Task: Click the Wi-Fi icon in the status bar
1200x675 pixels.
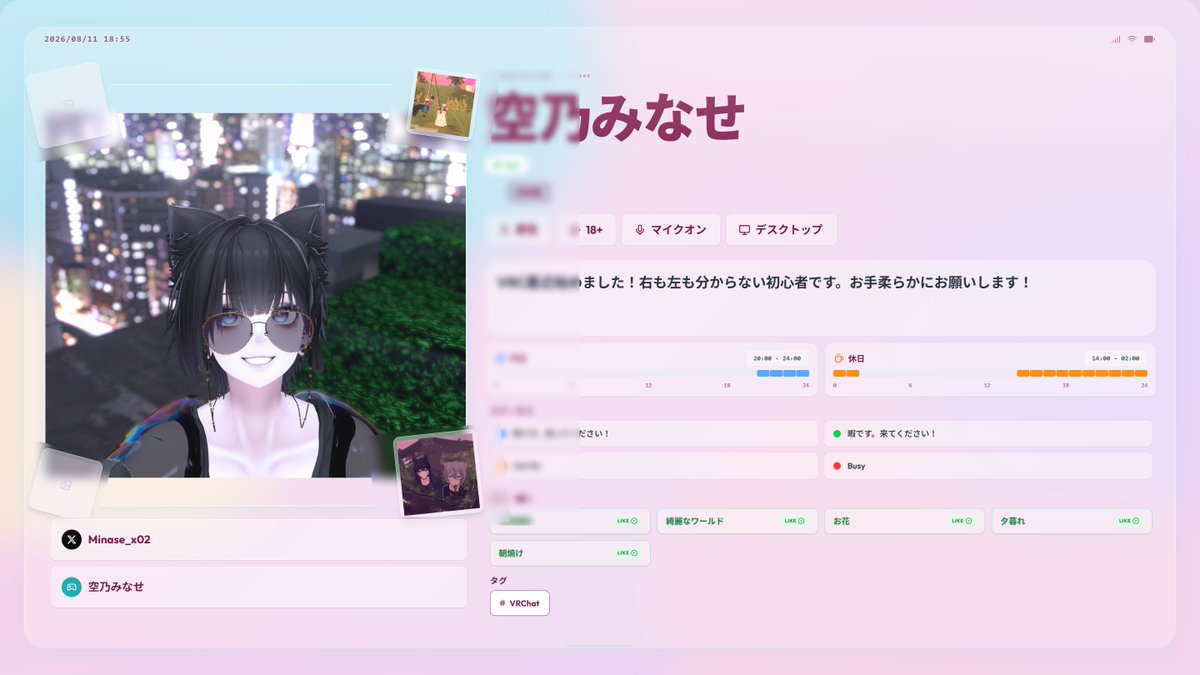Action: [1132, 39]
